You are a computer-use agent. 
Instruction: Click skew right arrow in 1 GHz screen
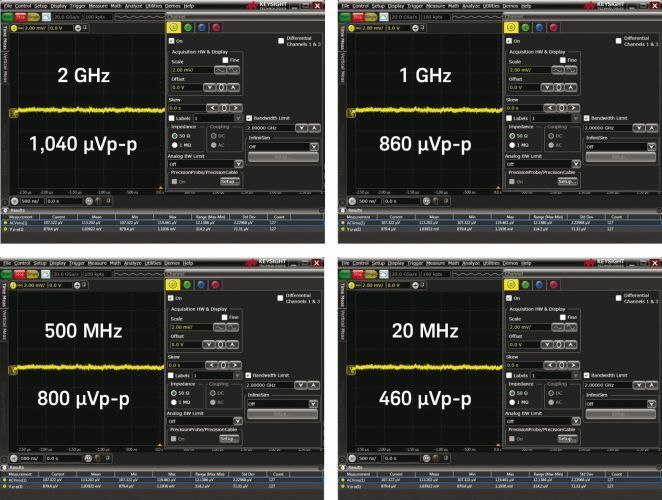(x=574, y=108)
